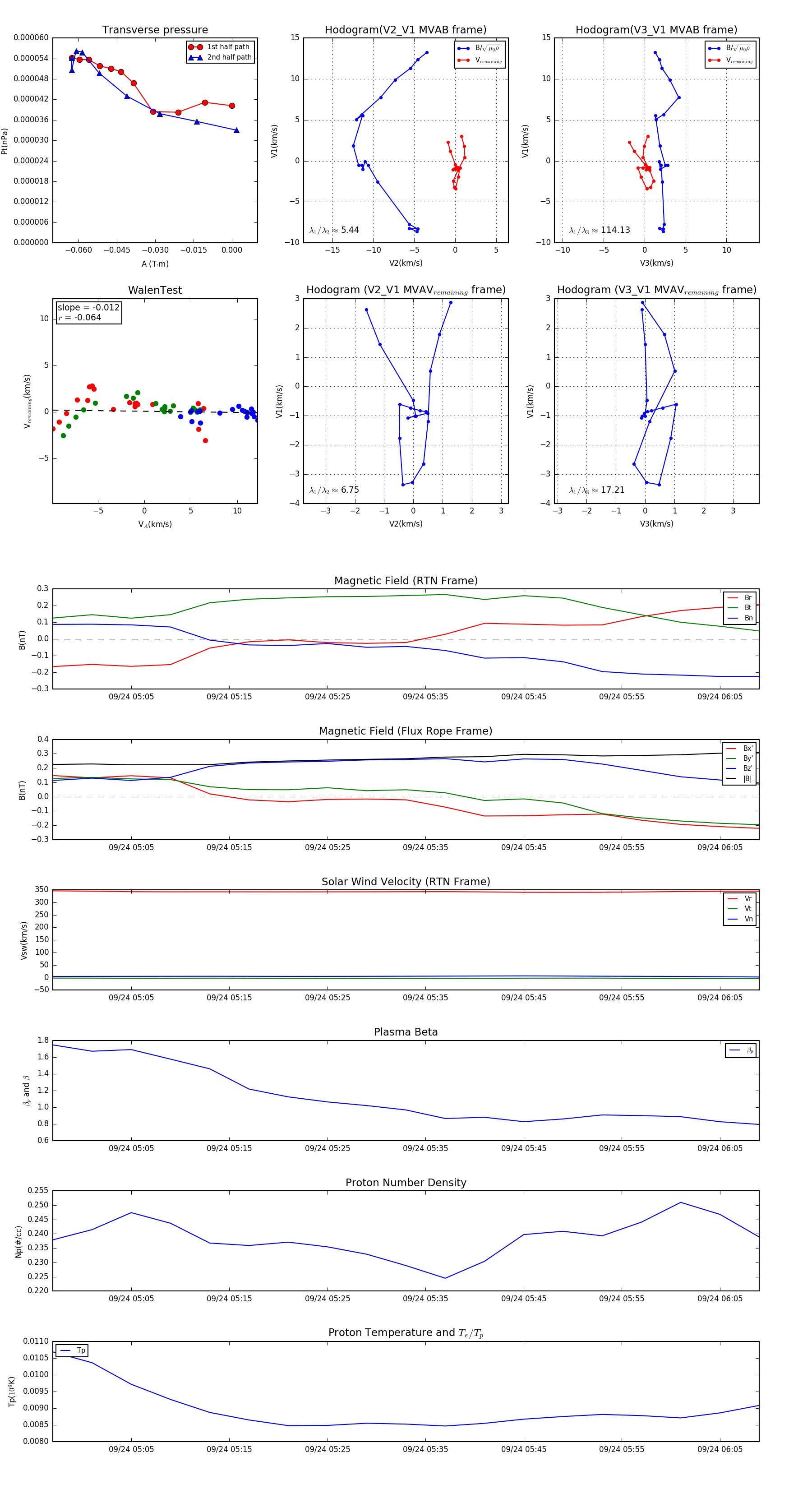Click the "Hodogram(V2_V1 MVAB frame)" title

coord(406,30)
